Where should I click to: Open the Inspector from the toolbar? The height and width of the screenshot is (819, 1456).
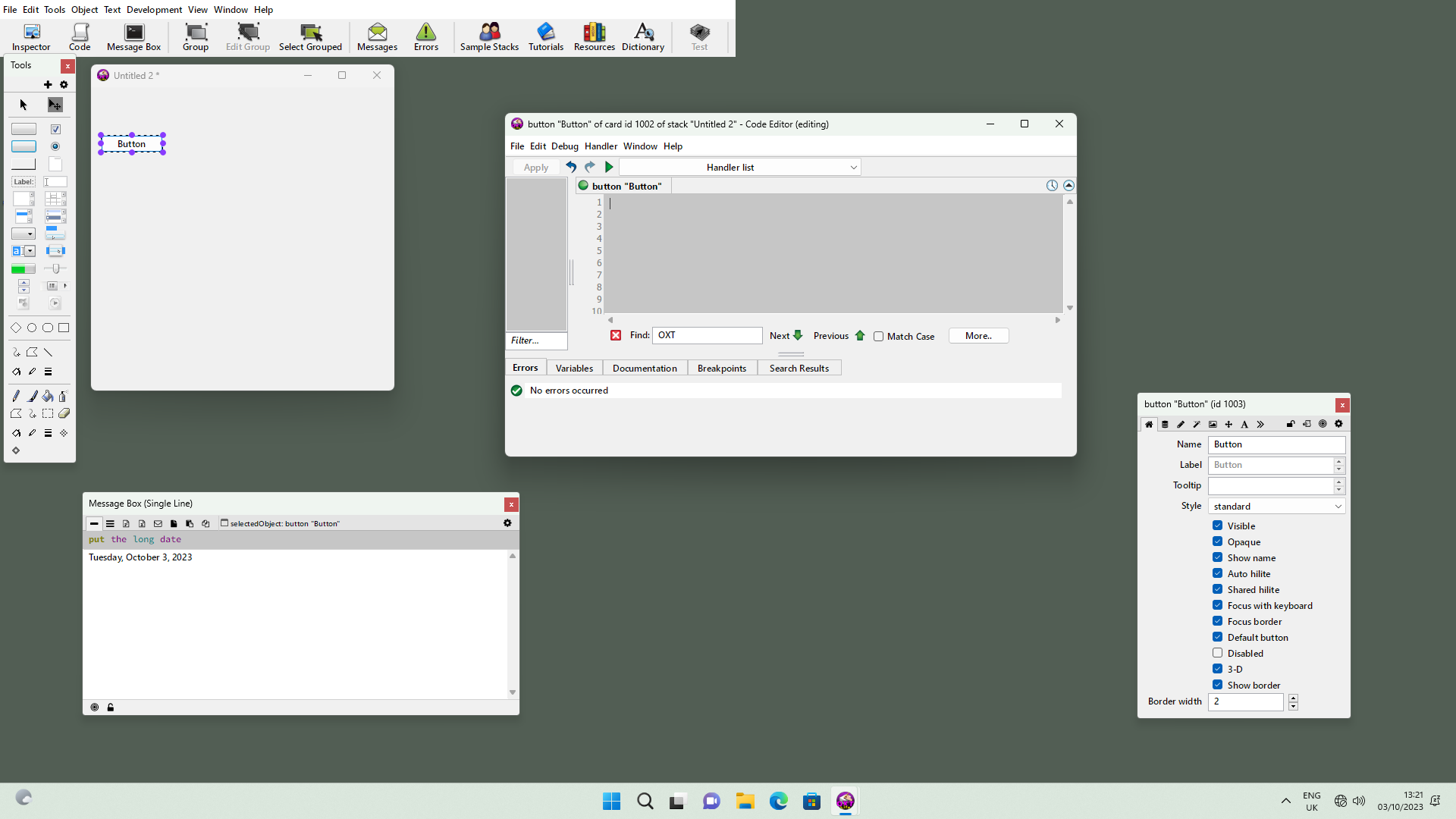point(31,37)
